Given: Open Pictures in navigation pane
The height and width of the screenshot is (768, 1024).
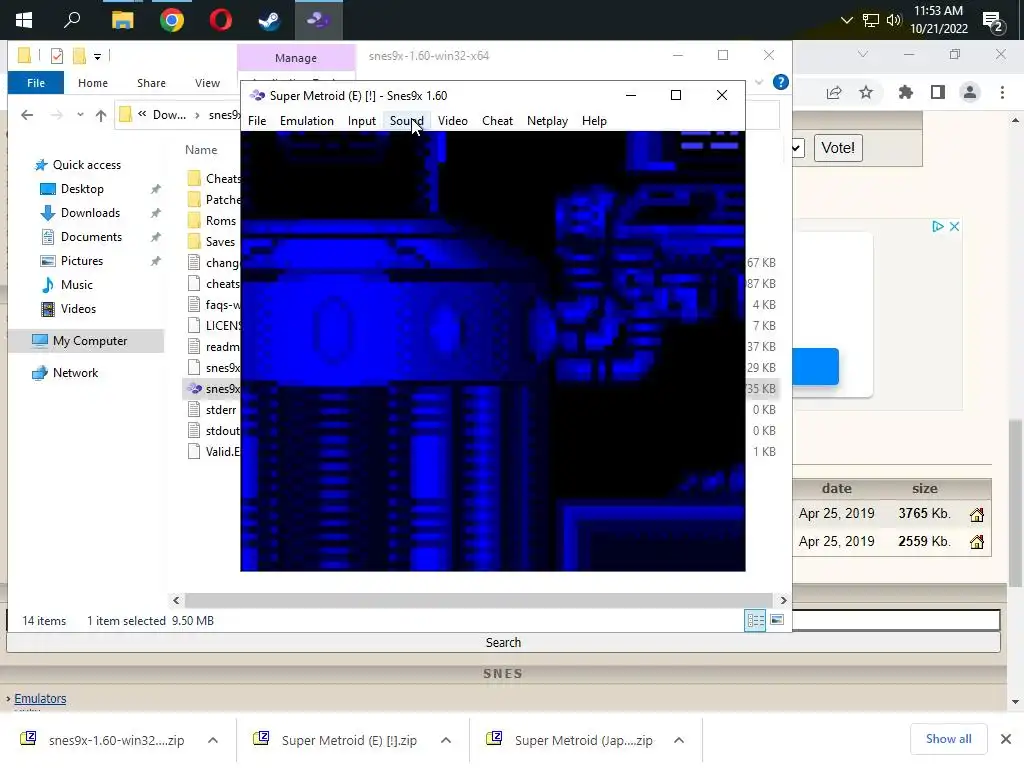Looking at the screenshot, I should click(x=82, y=261).
